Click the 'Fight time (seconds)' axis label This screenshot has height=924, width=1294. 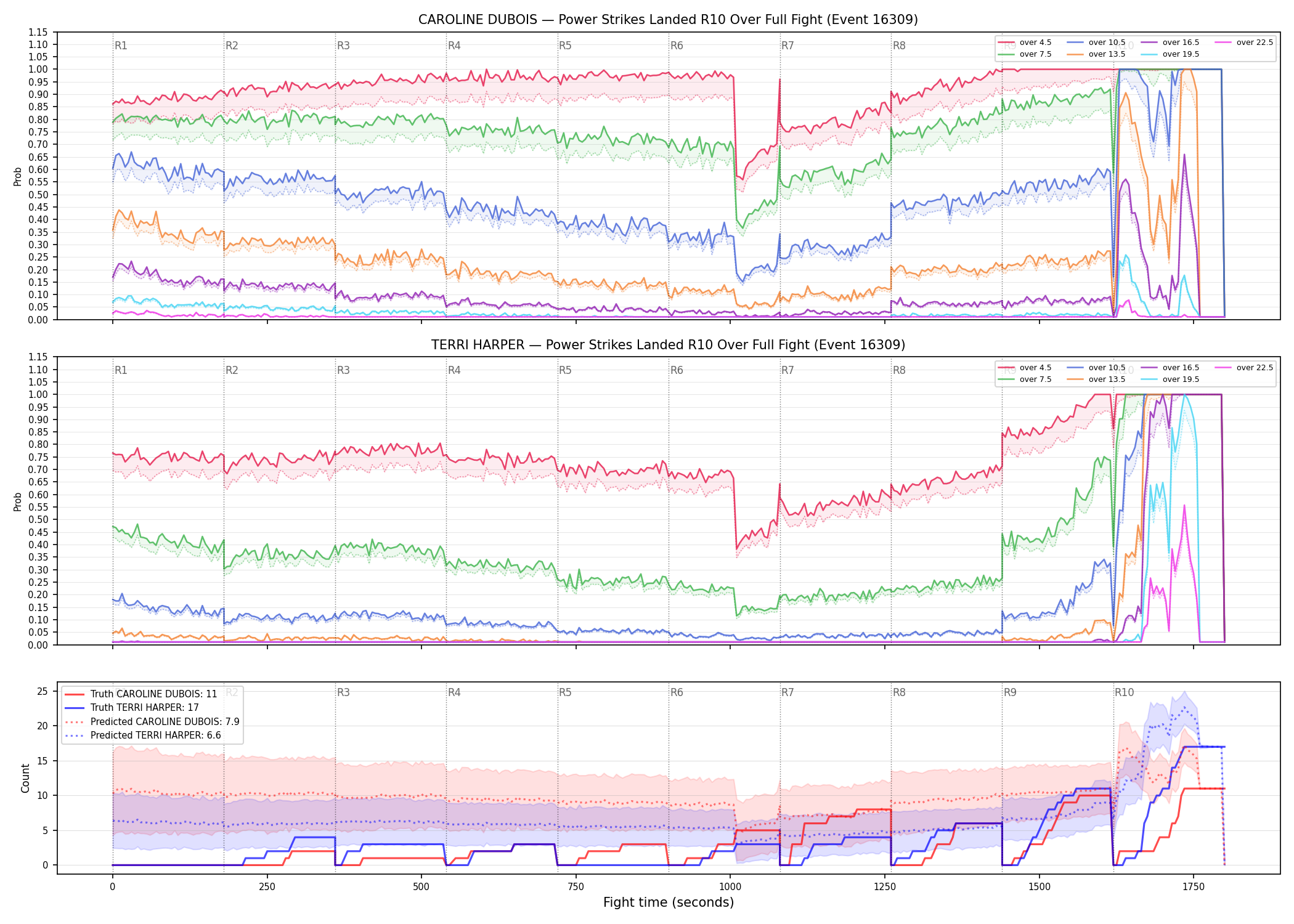669,902
